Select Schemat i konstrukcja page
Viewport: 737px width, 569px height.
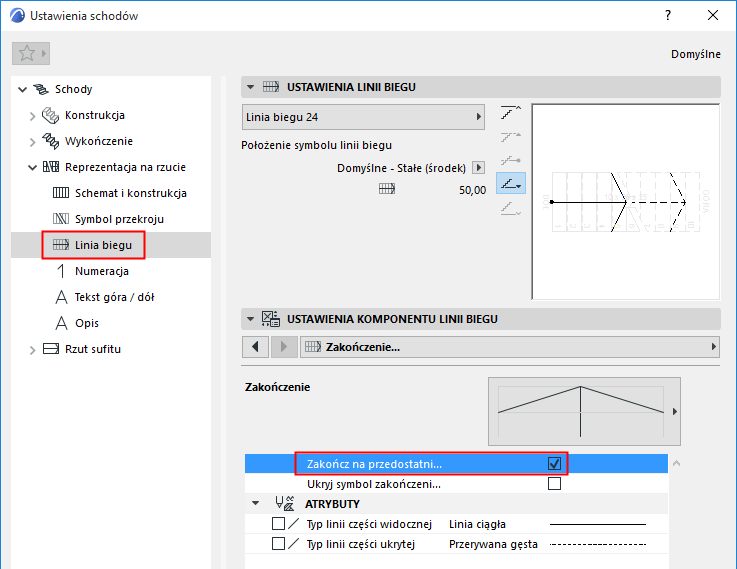(131, 193)
